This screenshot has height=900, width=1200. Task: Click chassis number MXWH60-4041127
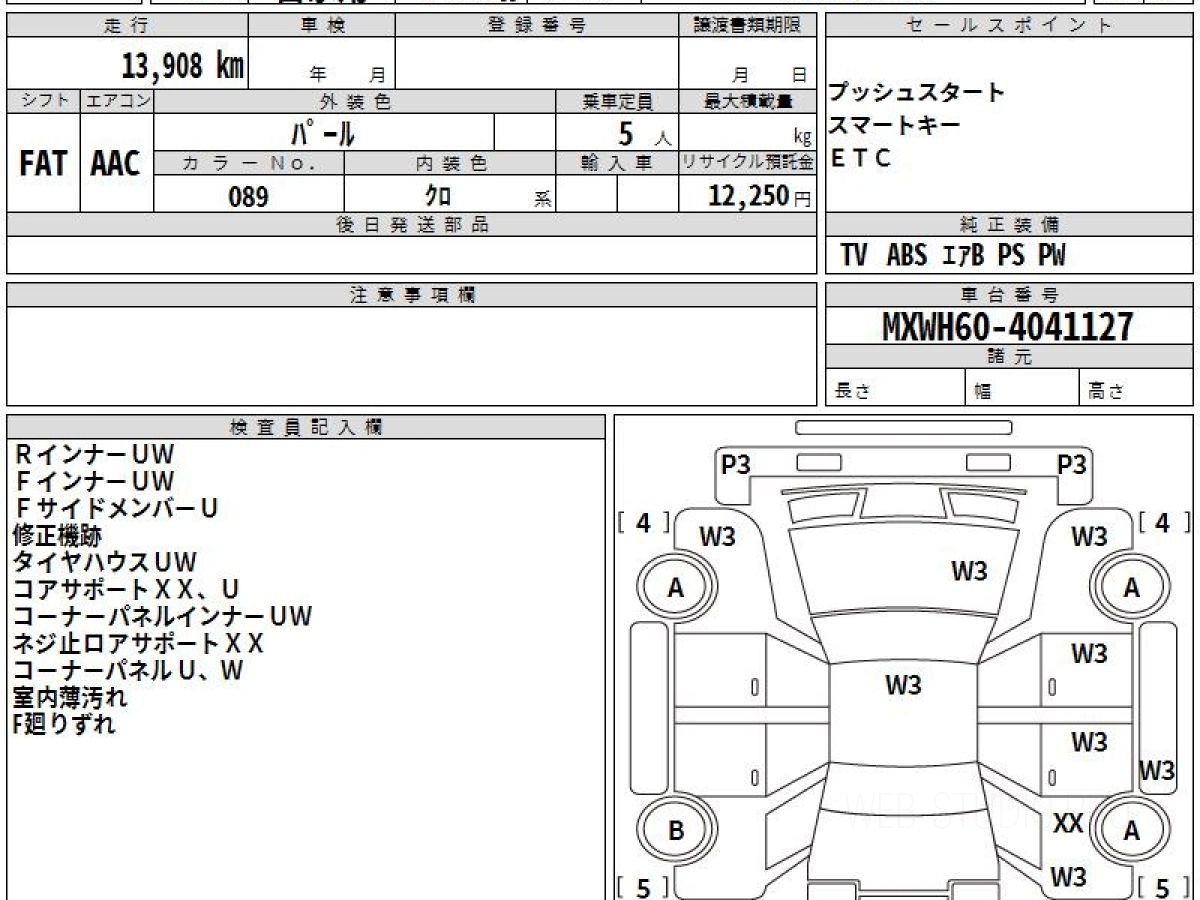point(1009,327)
